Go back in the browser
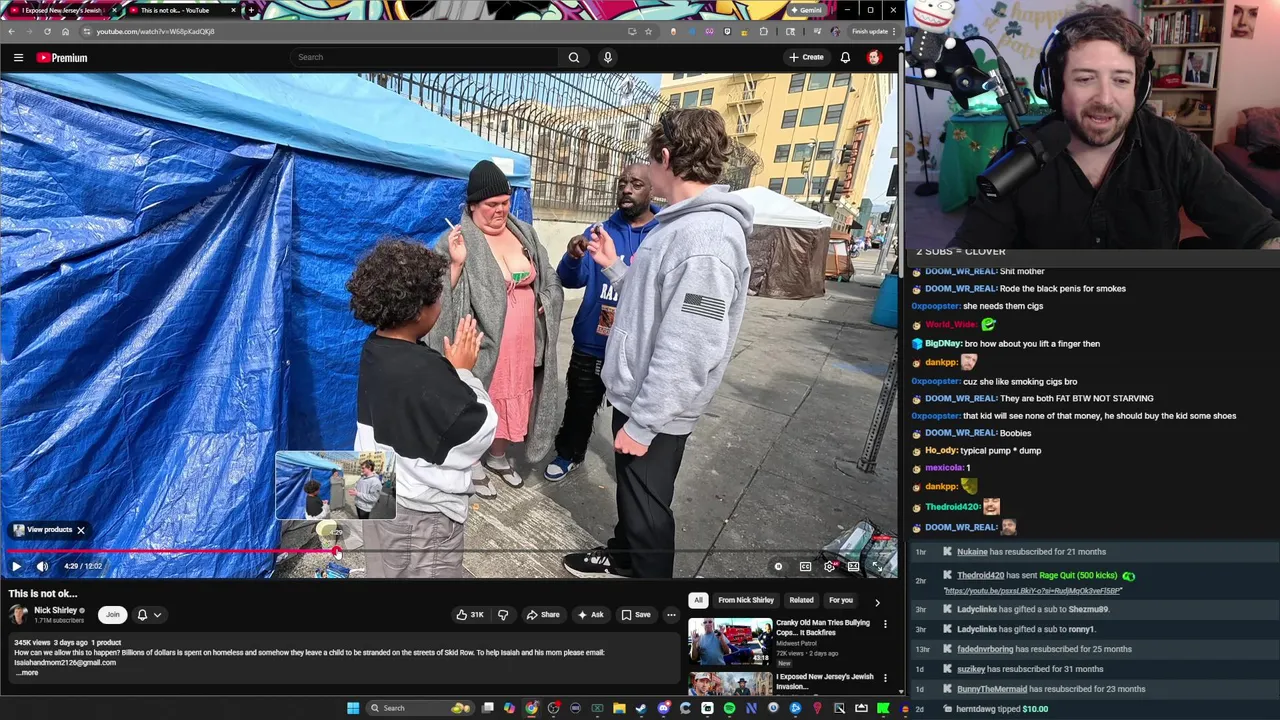This screenshot has width=1280, height=720. point(11,31)
